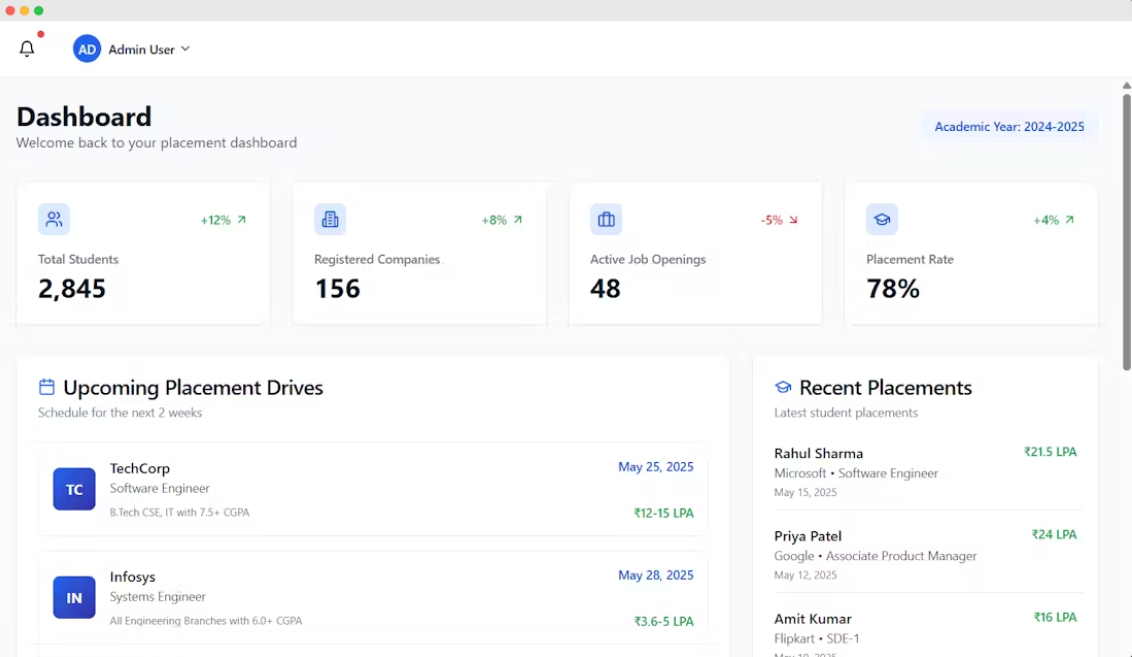Image resolution: width=1132 pixels, height=657 pixels.
Task: Click 'Flipkart • SDE-1' text
Action: click(x=817, y=638)
